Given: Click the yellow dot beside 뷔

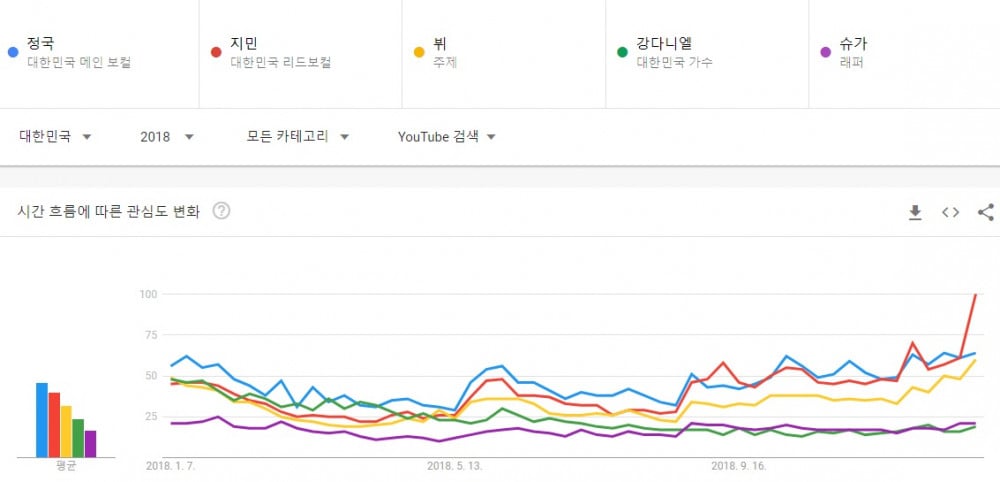Looking at the screenshot, I should 419,52.
